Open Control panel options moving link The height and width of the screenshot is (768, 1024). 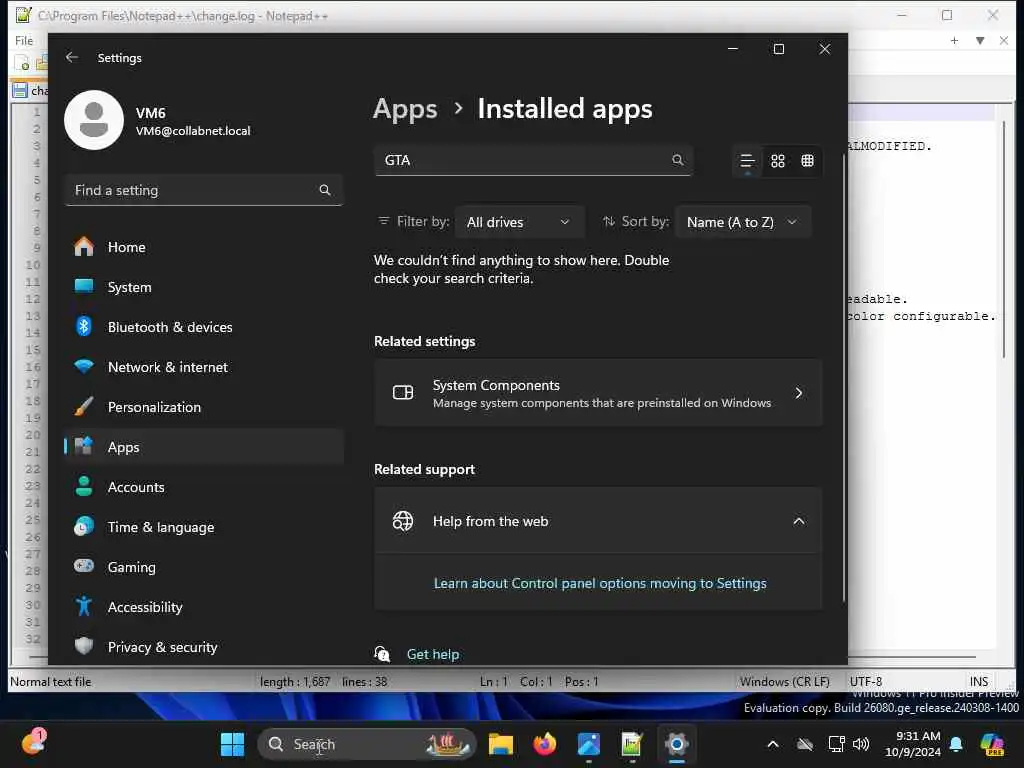coord(600,583)
